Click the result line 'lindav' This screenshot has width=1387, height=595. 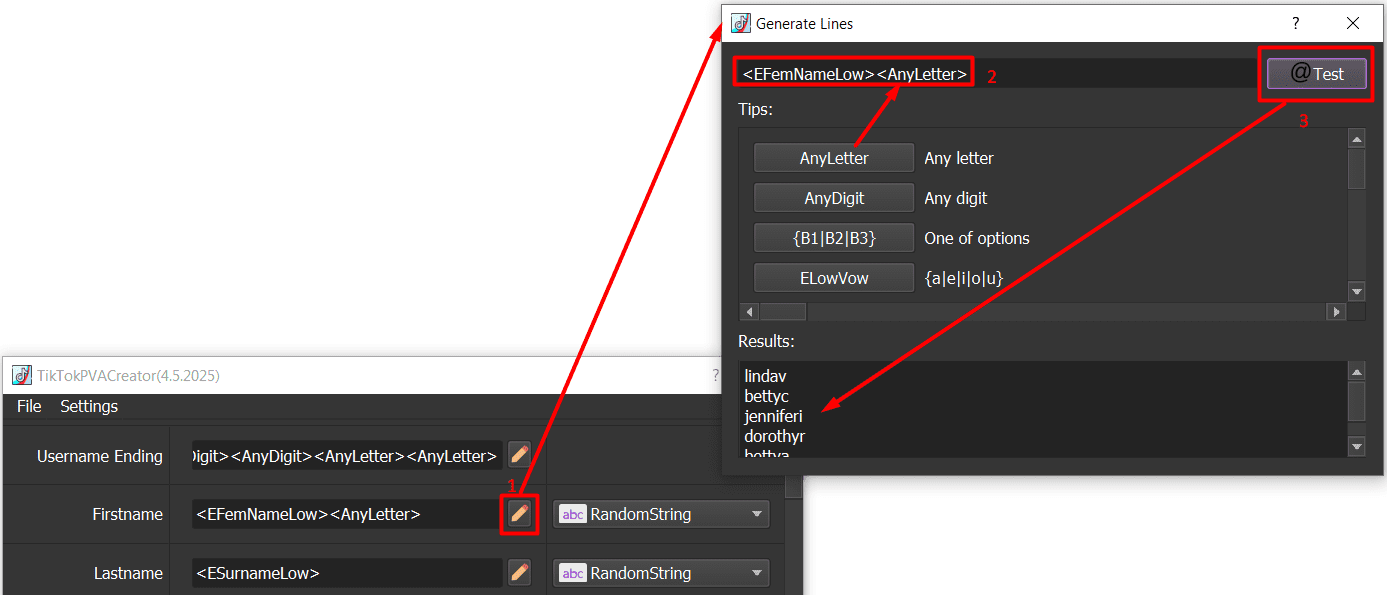click(x=765, y=376)
